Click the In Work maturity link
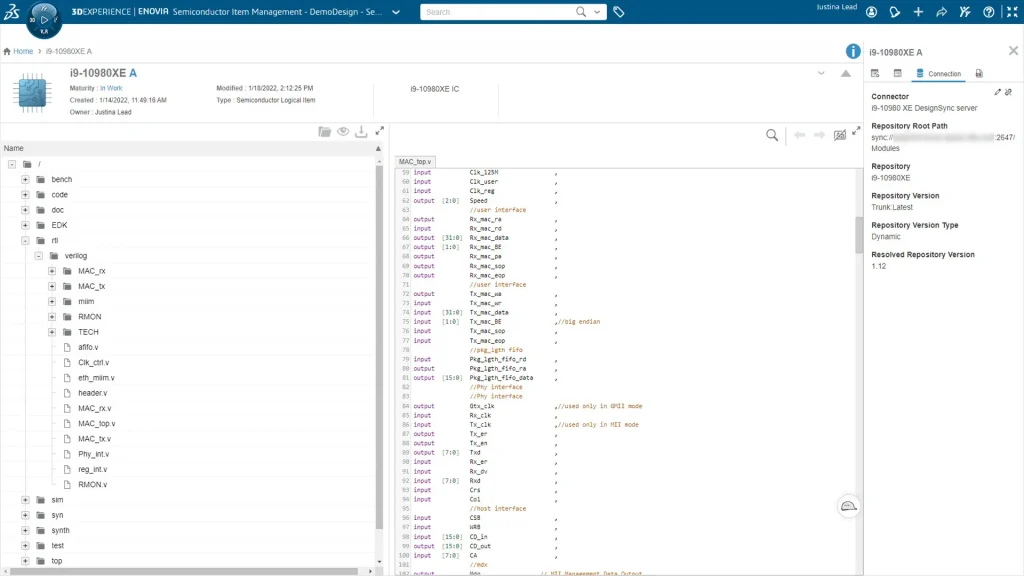The image size is (1024, 576). pos(111,88)
